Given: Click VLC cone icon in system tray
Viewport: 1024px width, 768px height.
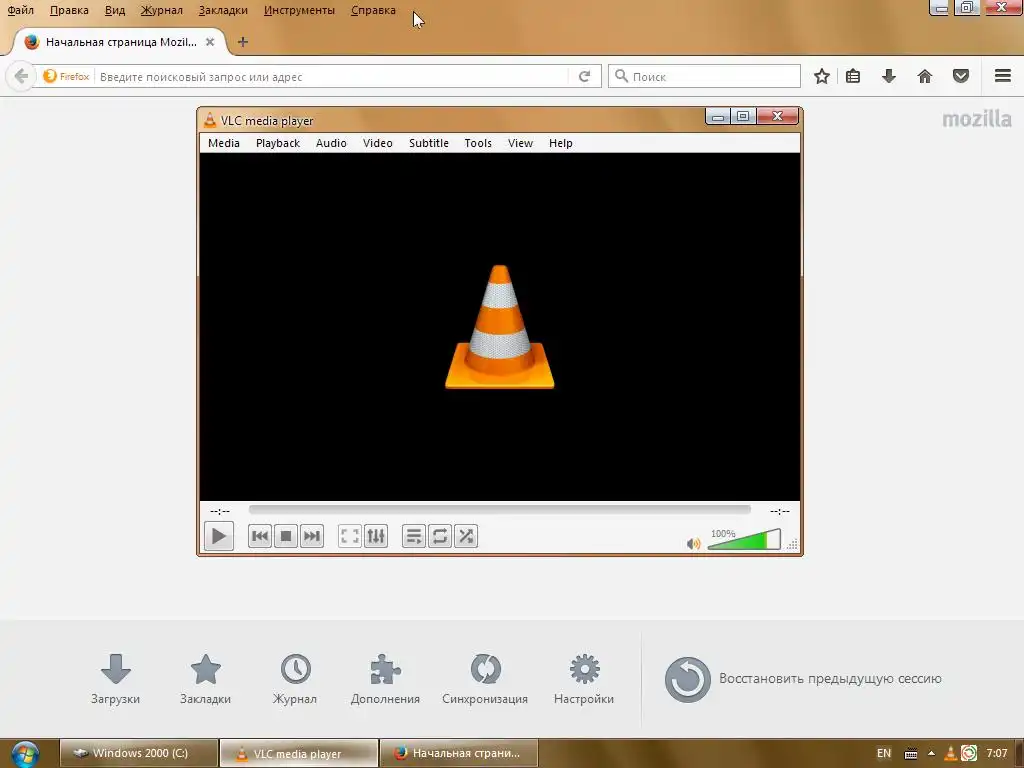Looking at the screenshot, I should coord(951,753).
